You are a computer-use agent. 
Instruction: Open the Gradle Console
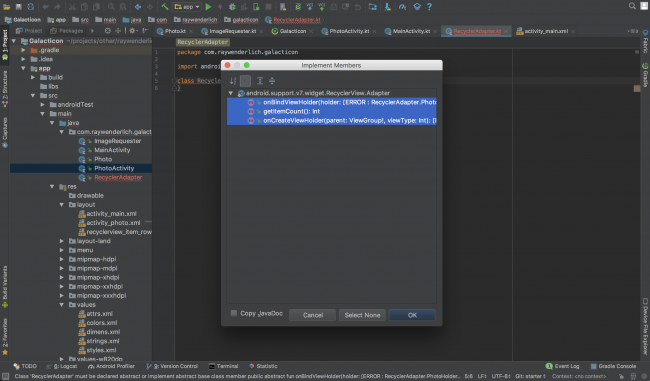tap(613, 366)
